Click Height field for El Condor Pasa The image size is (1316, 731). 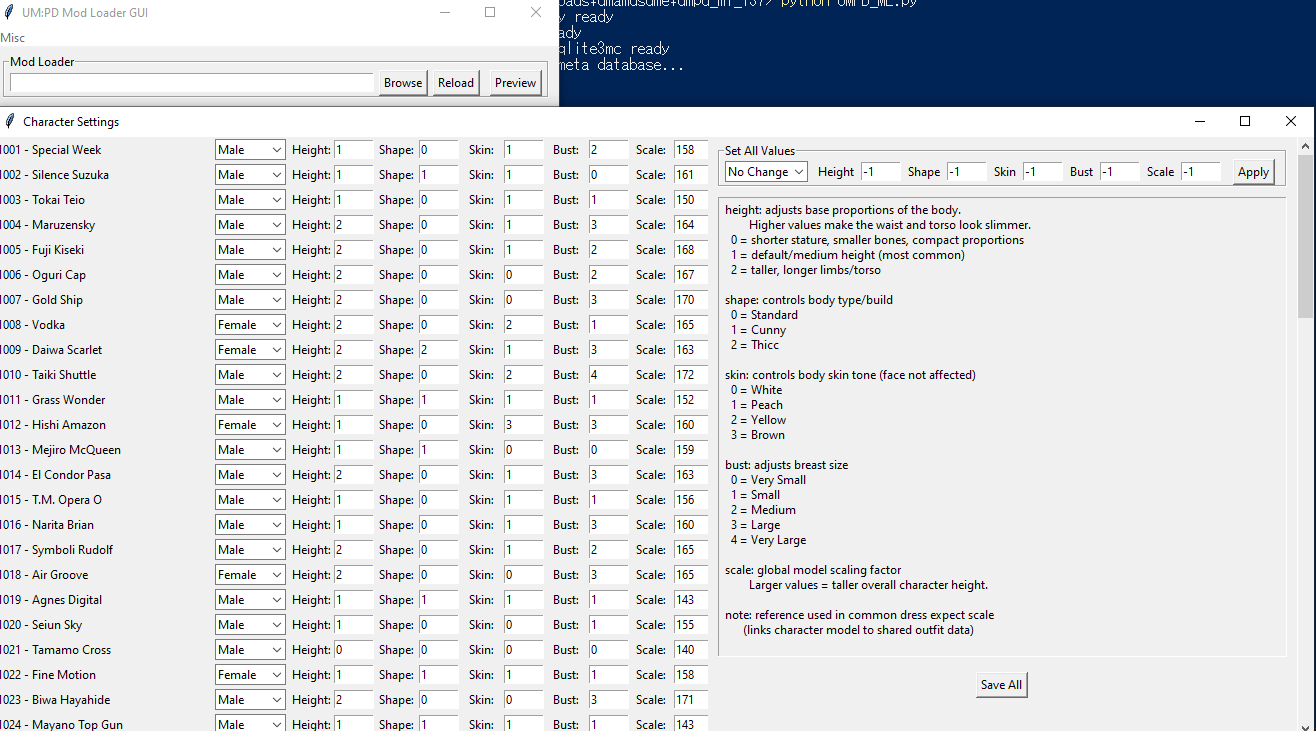[x=353, y=475]
